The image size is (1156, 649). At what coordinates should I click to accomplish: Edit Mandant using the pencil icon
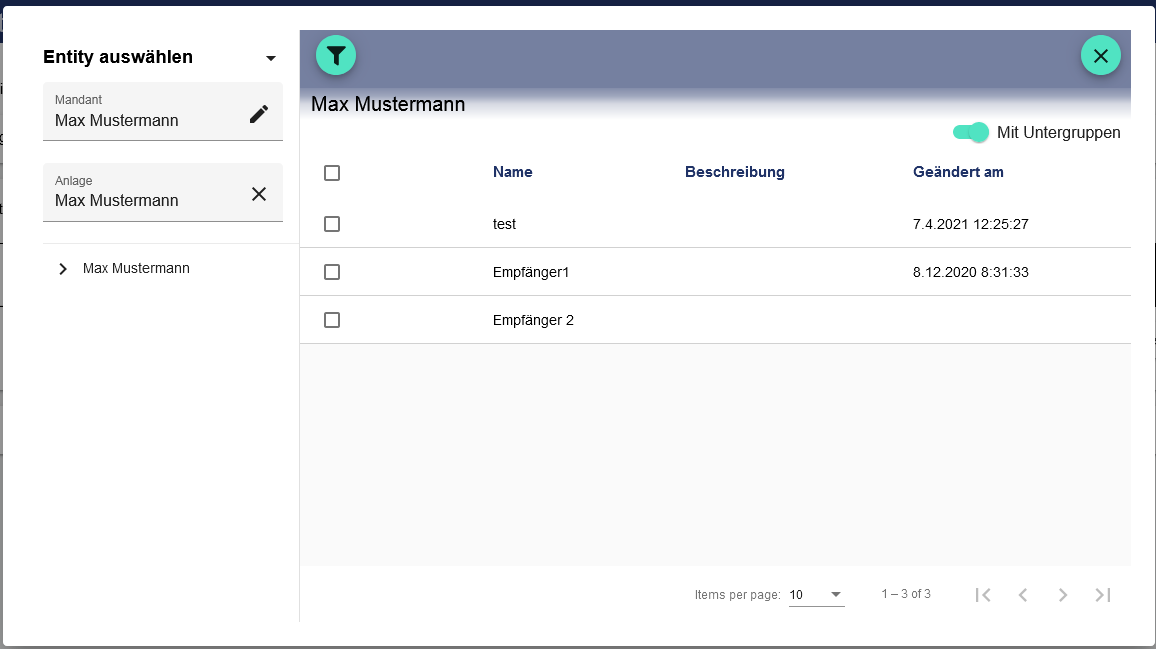pos(259,114)
